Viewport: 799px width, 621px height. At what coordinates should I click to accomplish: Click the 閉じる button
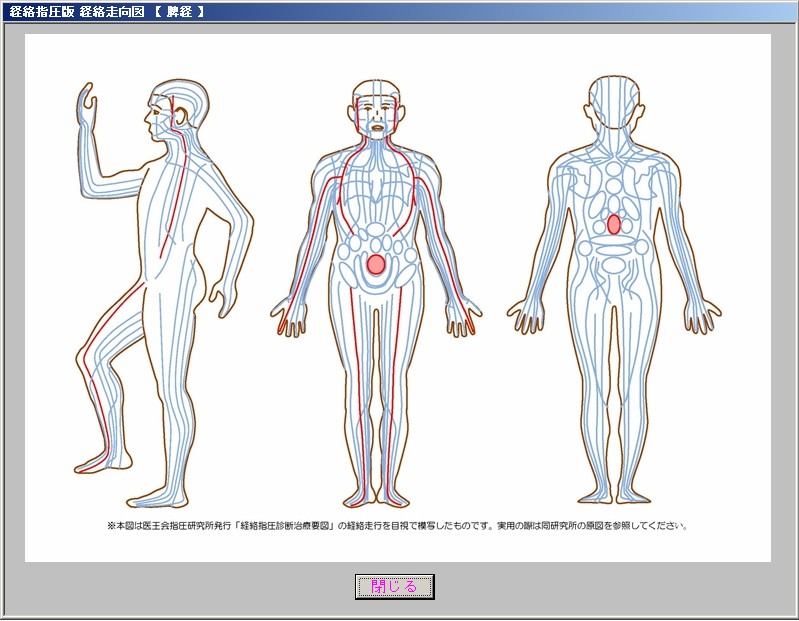tap(394, 587)
